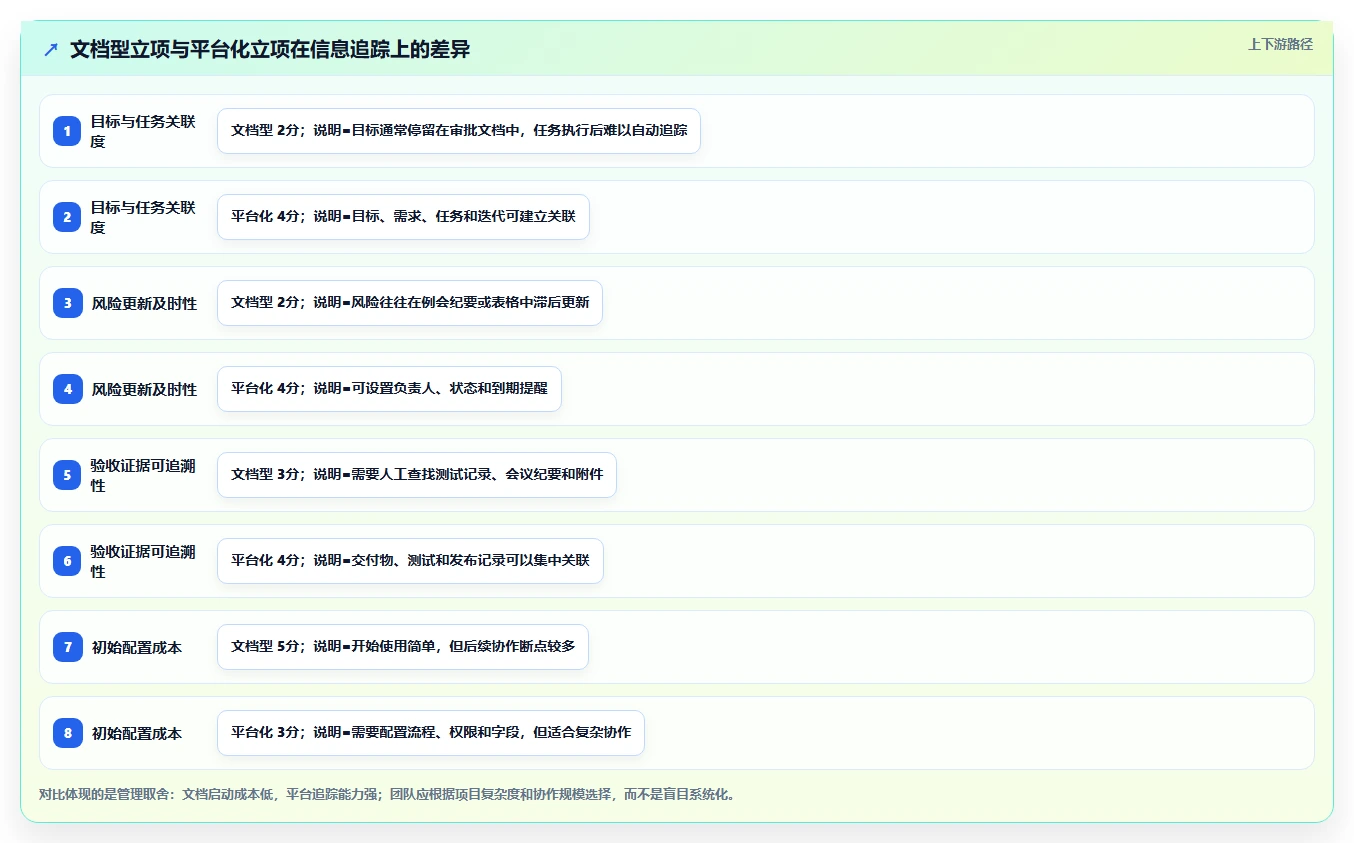The image size is (1354, 843).
Task: Click 验收证据可追溯性 label in row 6
Action: click(x=143, y=561)
